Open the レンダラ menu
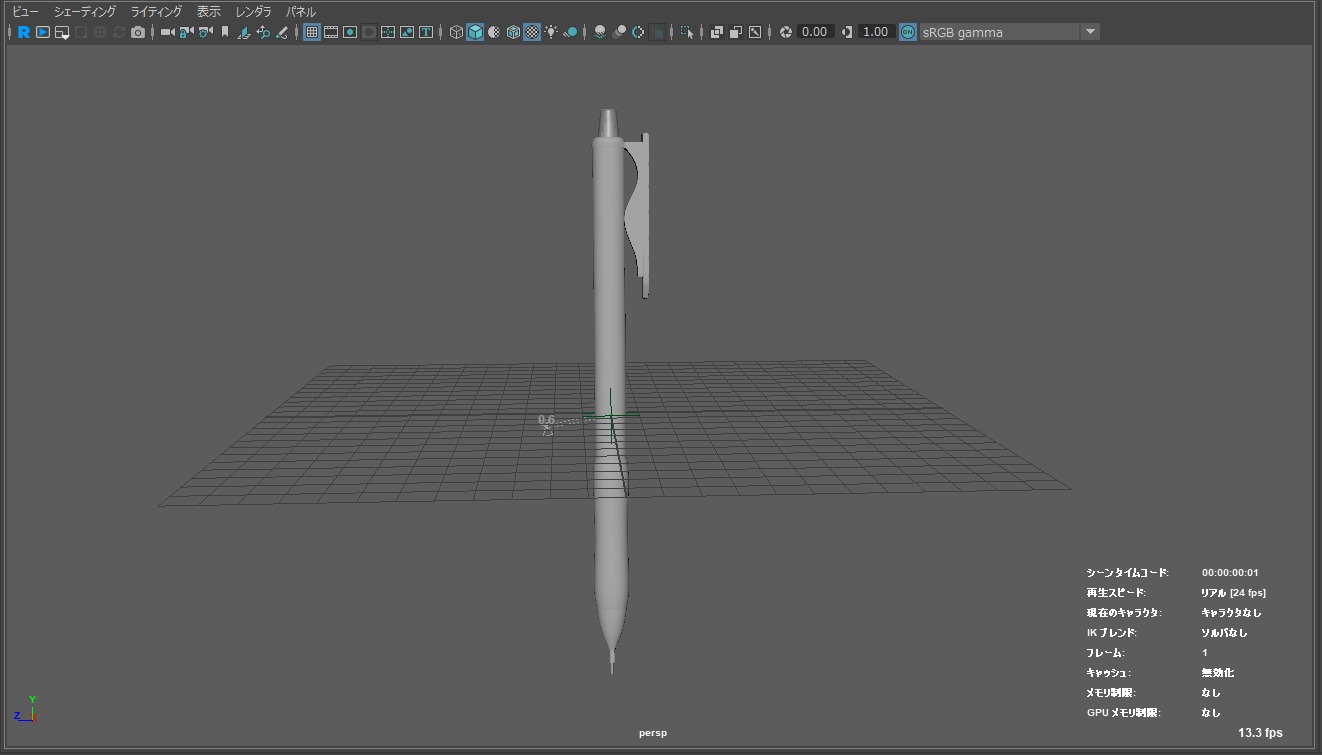Viewport: 1322px width, 755px height. [253, 12]
